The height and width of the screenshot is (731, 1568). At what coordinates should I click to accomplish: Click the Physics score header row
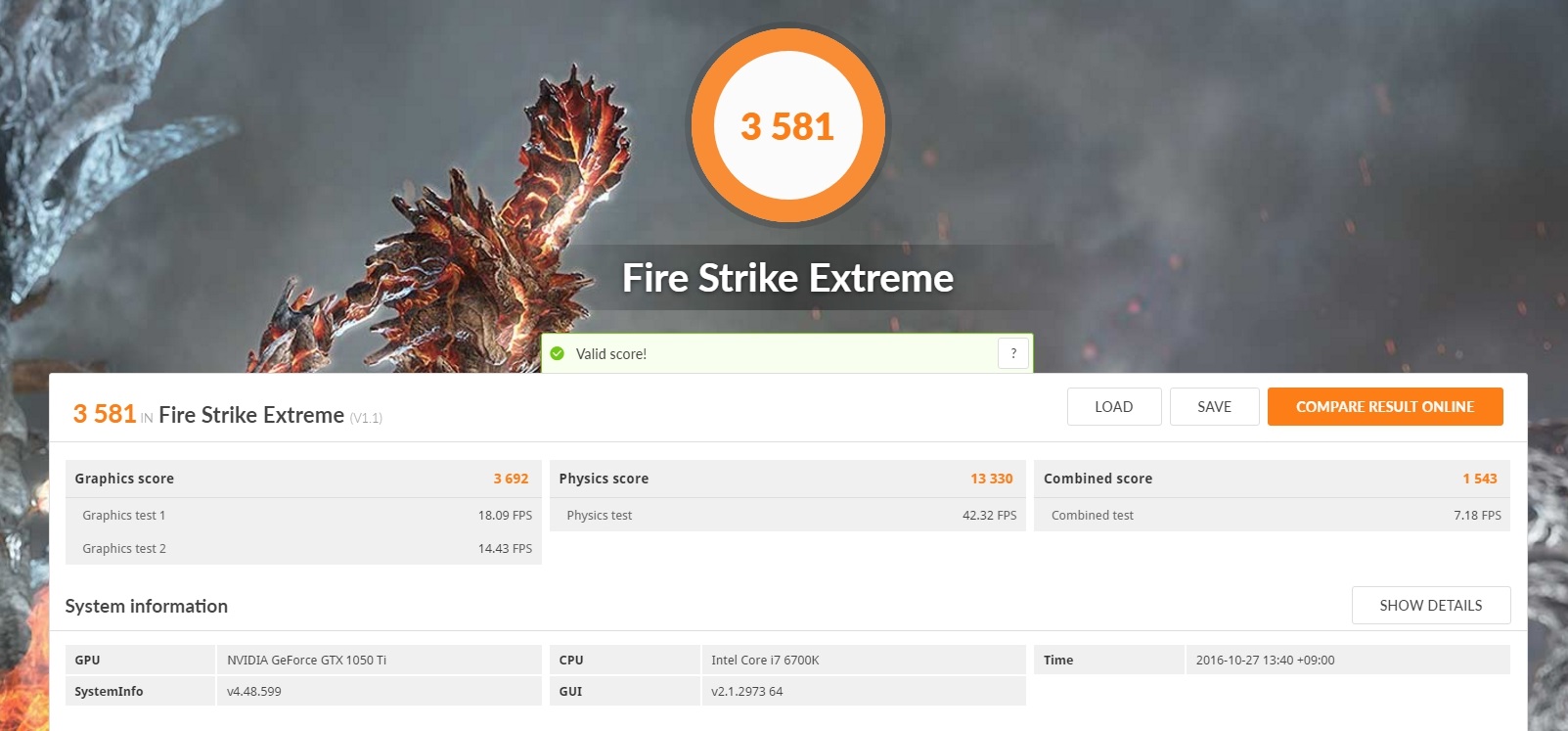(787, 479)
